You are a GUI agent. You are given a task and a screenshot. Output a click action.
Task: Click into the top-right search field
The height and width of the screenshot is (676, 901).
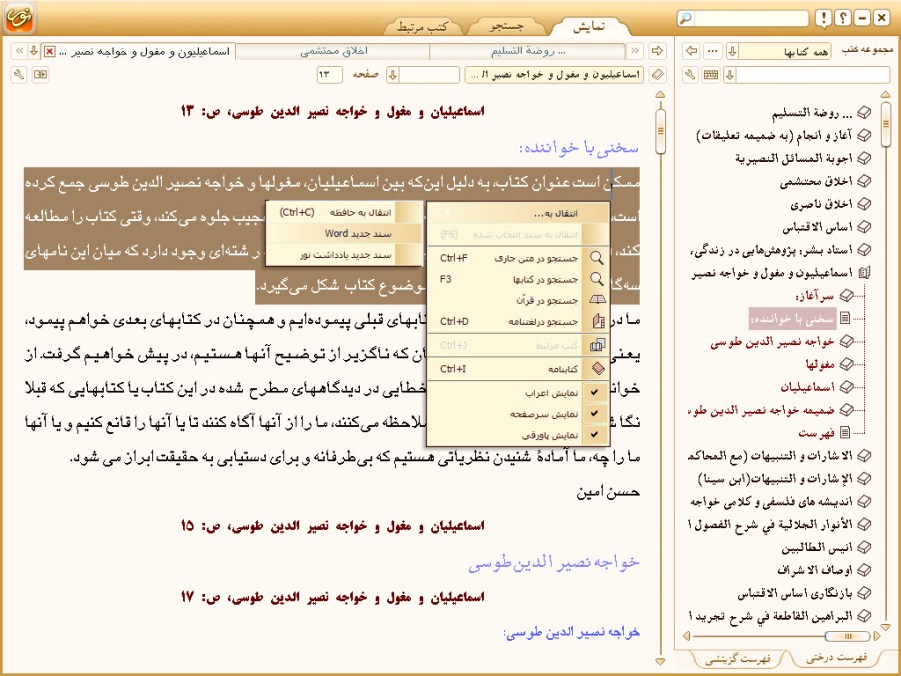pos(750,18)
